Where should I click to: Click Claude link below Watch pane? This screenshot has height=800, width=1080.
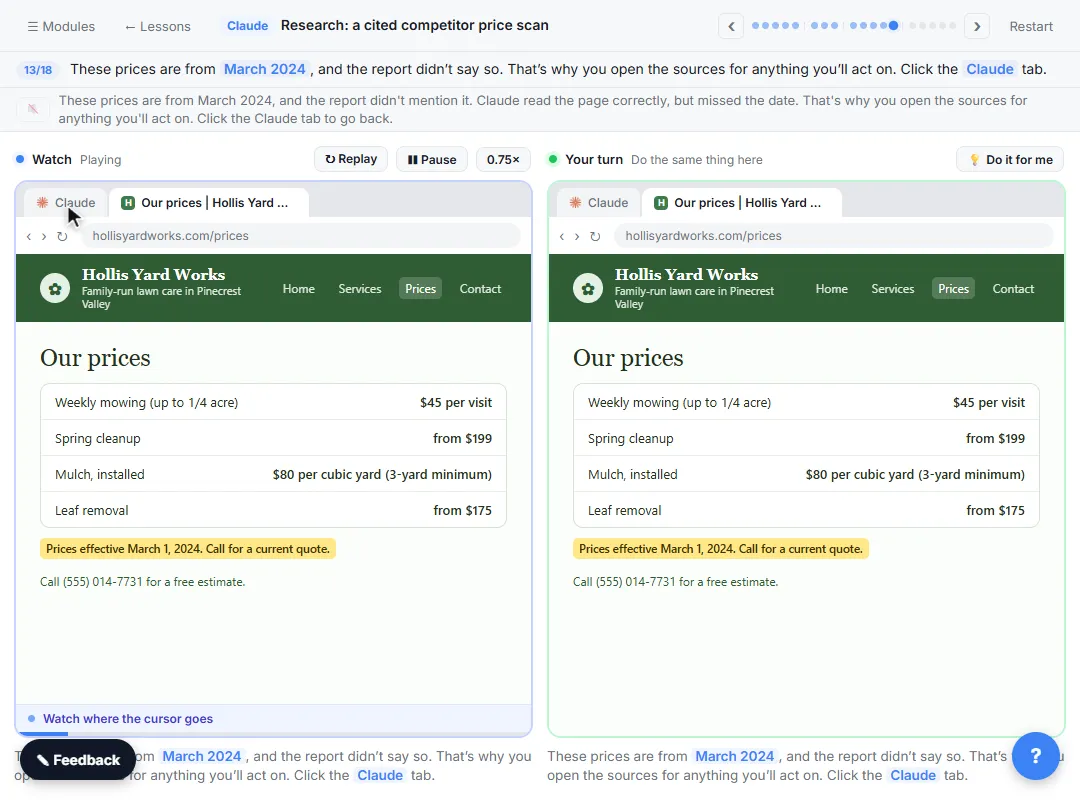(380, 775)
